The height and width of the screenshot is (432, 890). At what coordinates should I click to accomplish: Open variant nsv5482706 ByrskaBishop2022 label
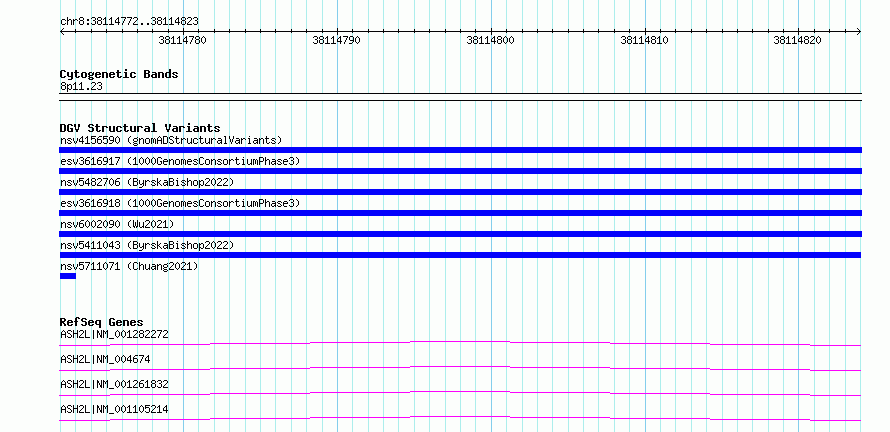click(147, 182)
